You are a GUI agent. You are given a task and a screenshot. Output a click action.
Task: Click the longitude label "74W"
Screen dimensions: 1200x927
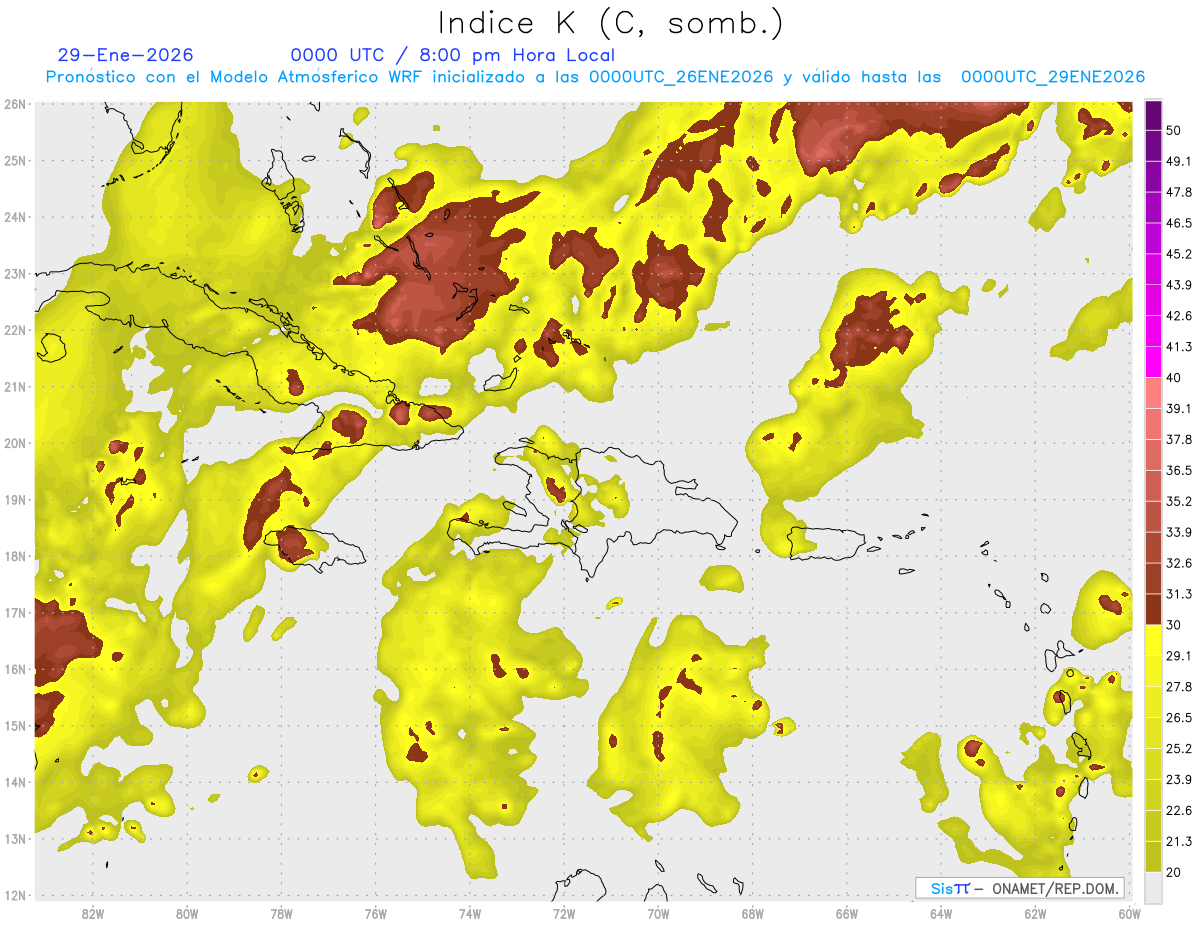470,914
